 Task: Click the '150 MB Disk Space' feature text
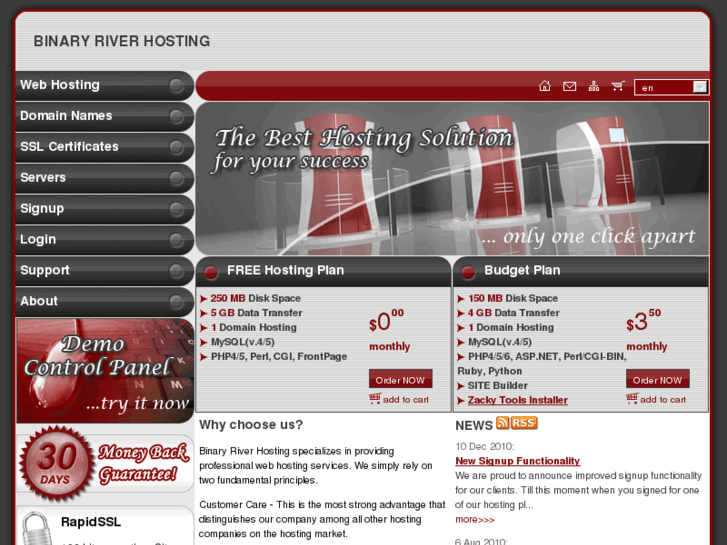pos(513,299)
